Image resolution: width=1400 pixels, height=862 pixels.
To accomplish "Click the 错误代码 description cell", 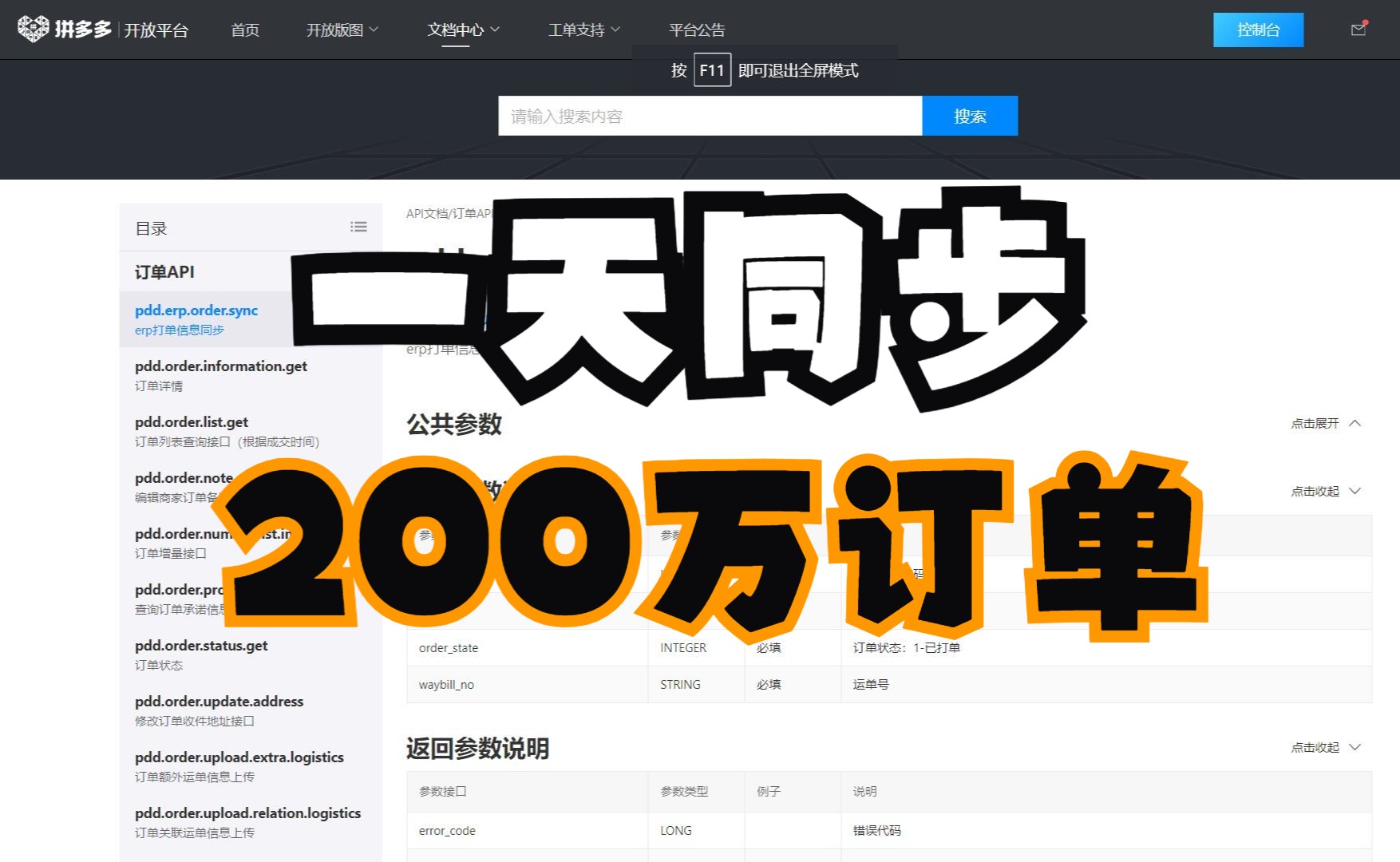I will tap(1106, 830).
